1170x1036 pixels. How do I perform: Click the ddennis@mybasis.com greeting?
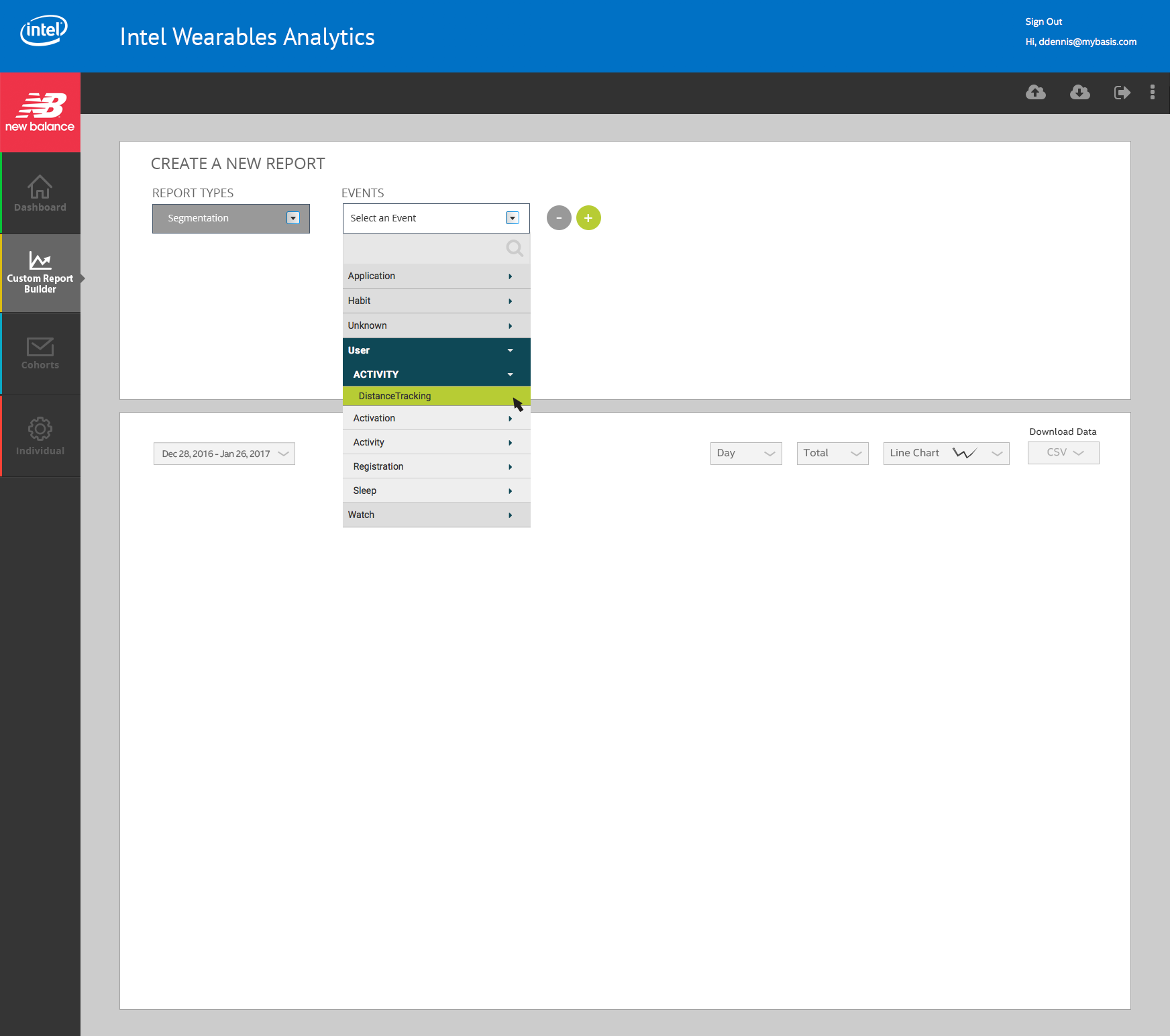click(x=1081, y=42)
